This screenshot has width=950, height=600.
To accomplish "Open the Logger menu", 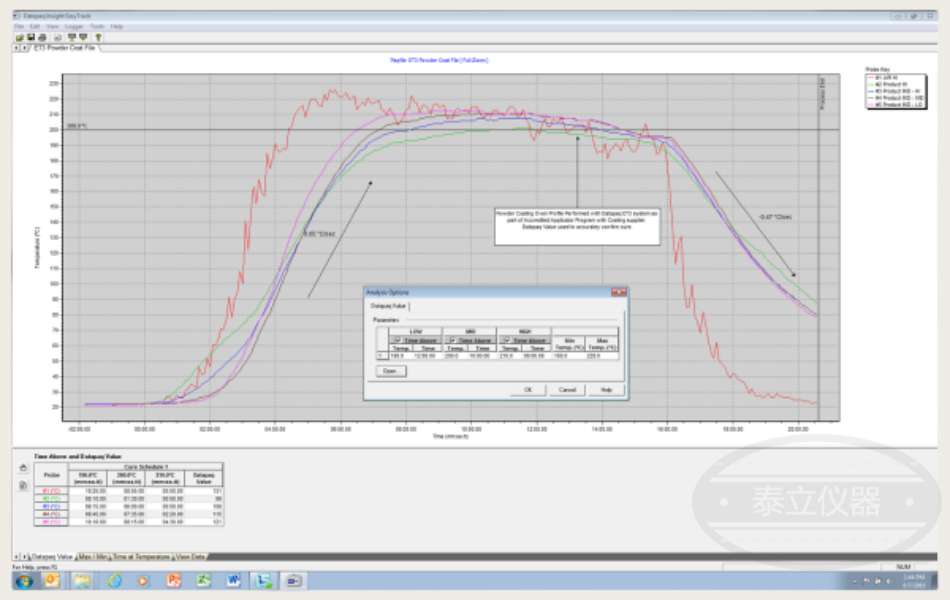I will [74, 26].
